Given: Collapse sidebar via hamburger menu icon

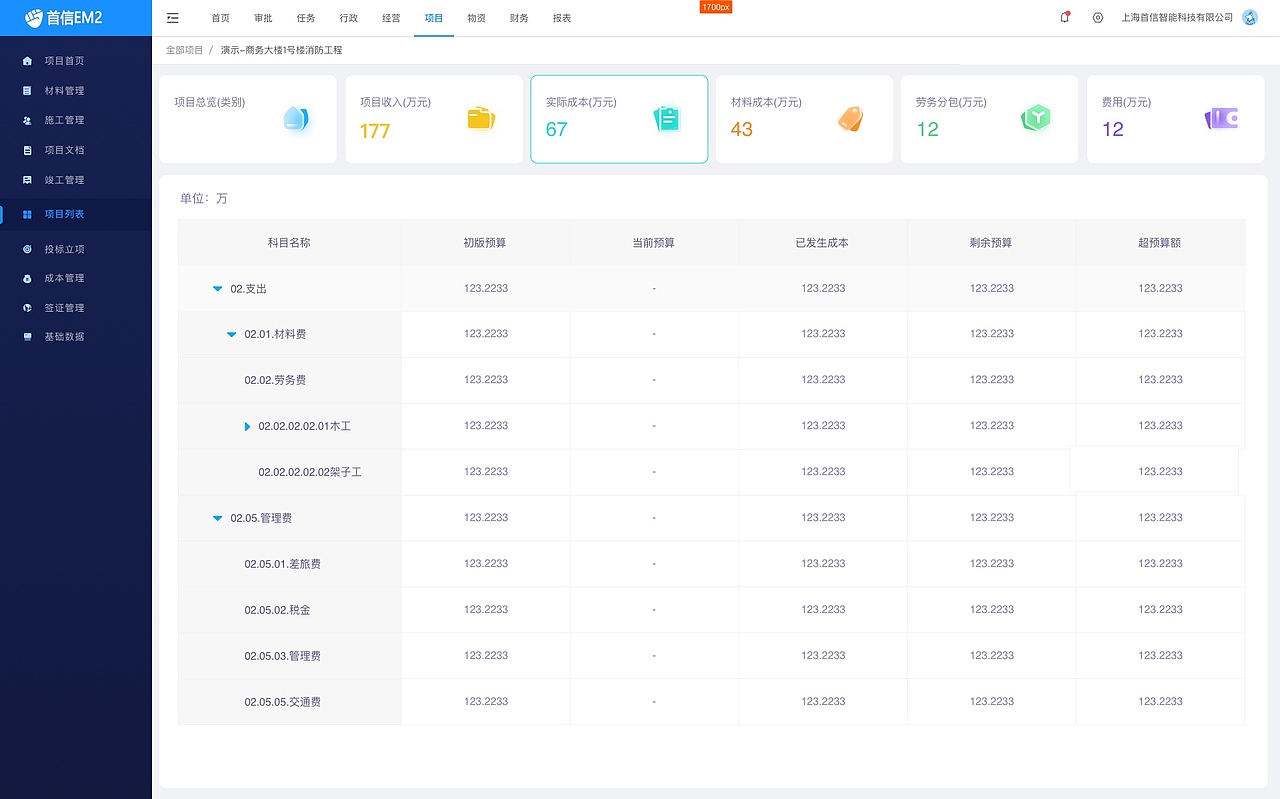Looking at the screenshot, I should (173, 18).
